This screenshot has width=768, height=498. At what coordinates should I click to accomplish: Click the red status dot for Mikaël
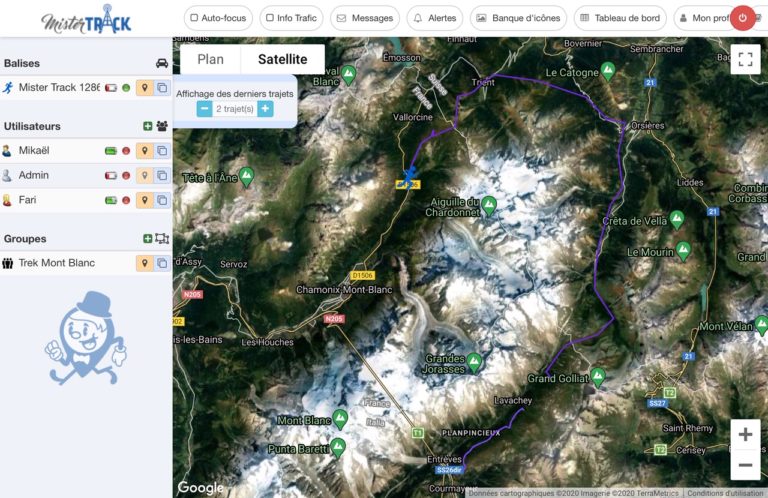pyautogui.click(x=126, y=151)
